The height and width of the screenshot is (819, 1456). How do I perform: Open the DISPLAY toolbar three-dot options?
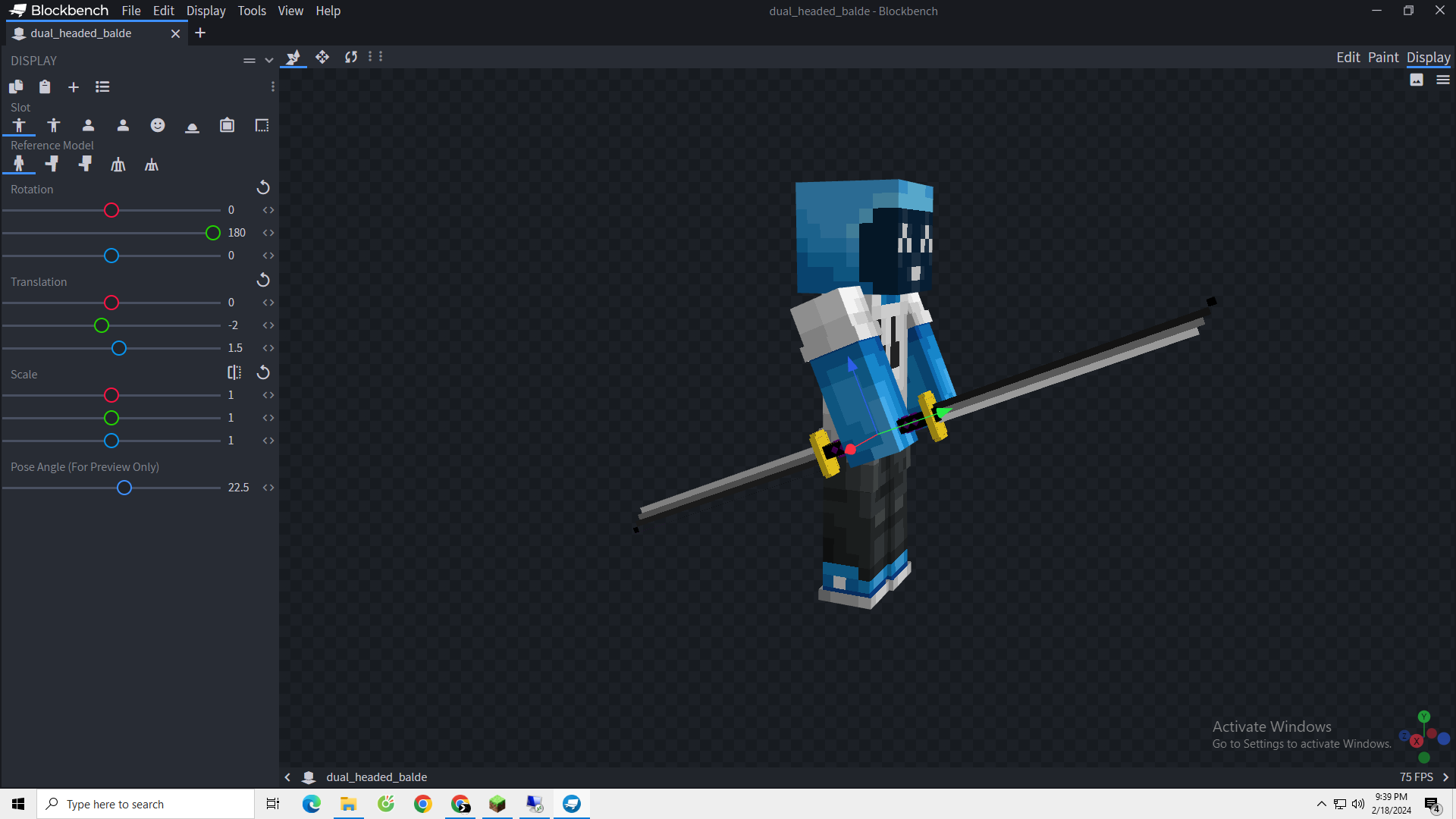point(273,87)
